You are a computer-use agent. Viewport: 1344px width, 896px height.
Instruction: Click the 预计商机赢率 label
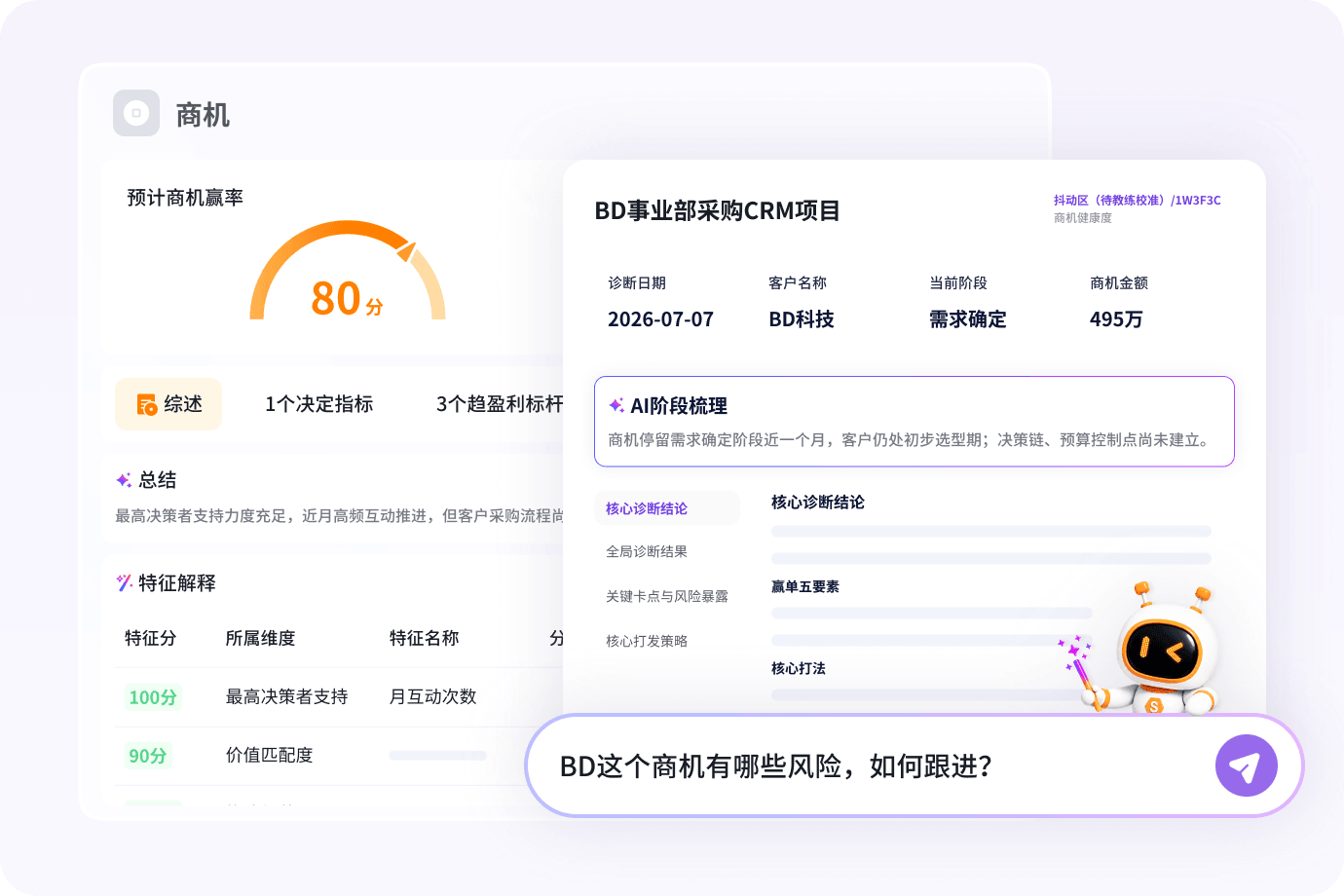click(185, 198)
